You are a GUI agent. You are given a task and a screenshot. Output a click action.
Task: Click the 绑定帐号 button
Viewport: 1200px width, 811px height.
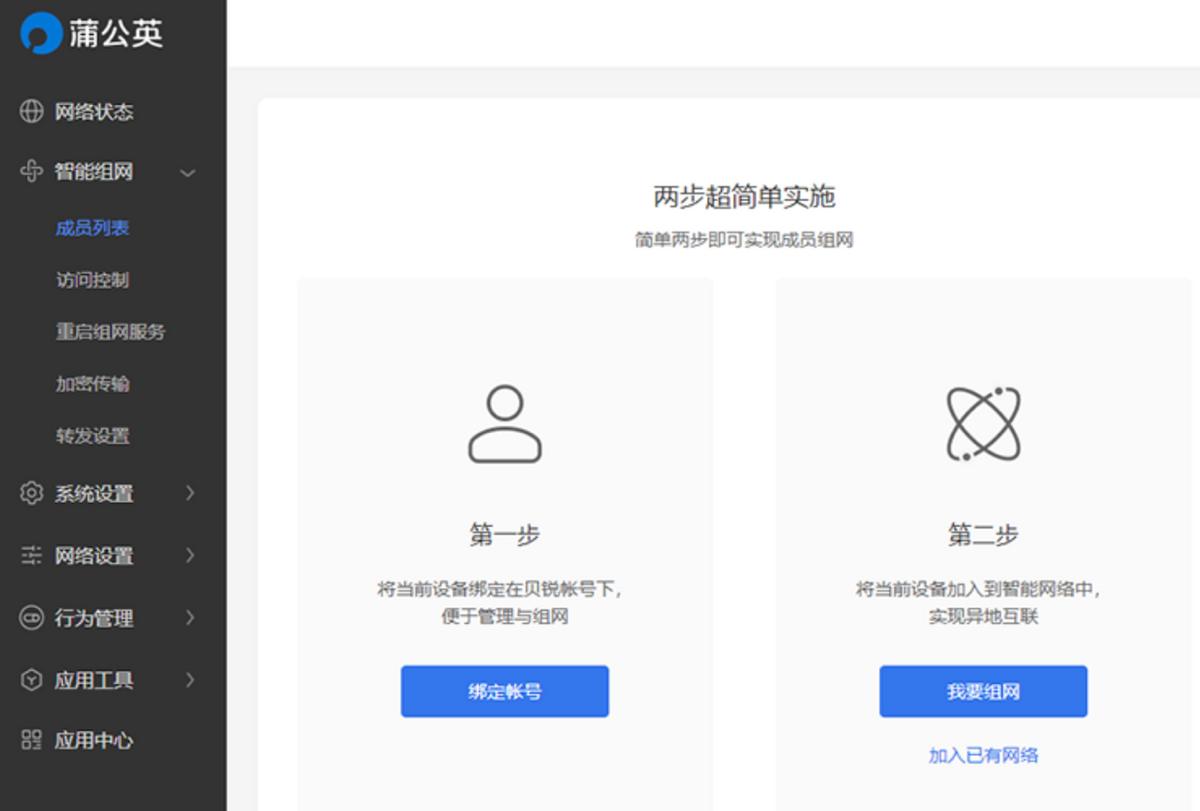tap(505, 691)
